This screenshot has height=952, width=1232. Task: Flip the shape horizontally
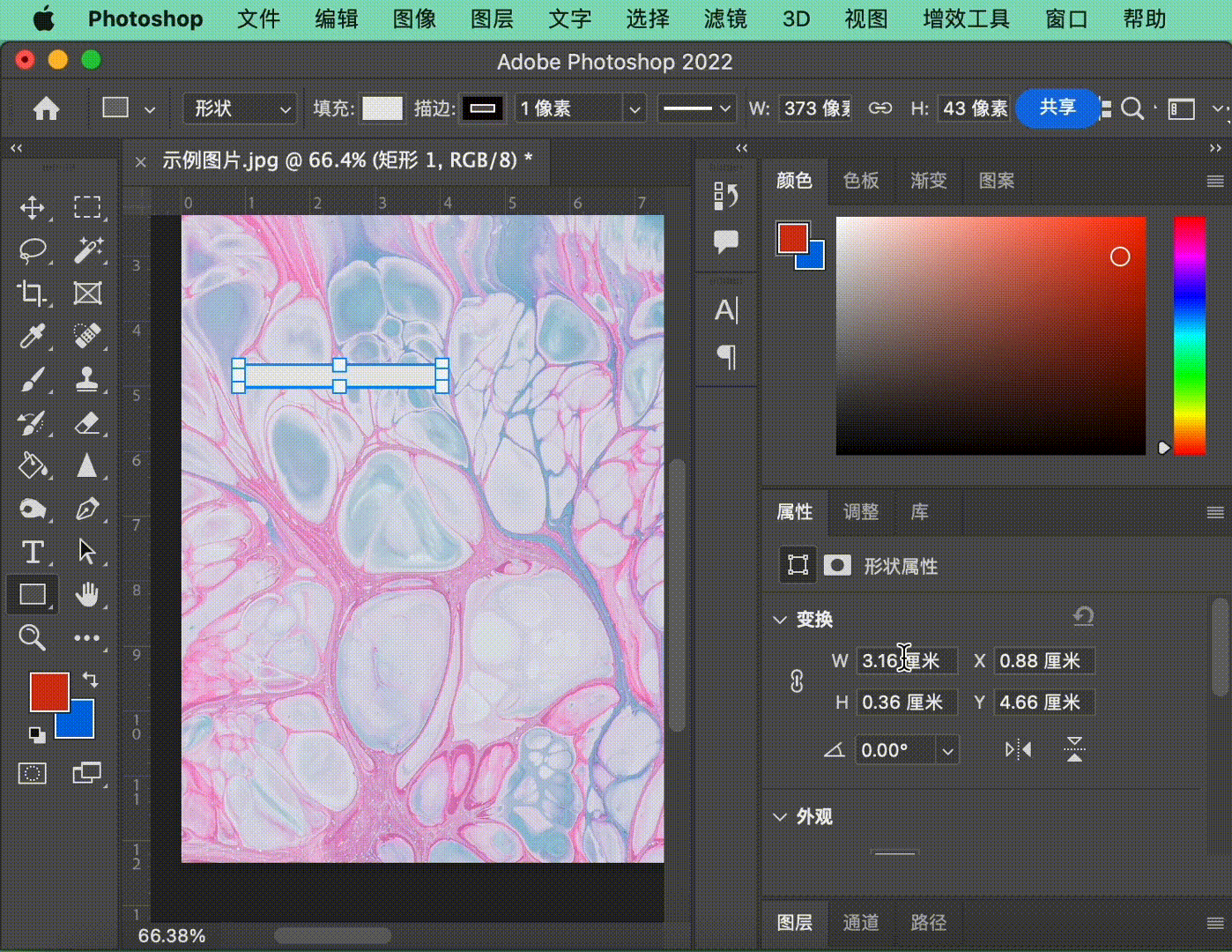tap(1018, 750)
